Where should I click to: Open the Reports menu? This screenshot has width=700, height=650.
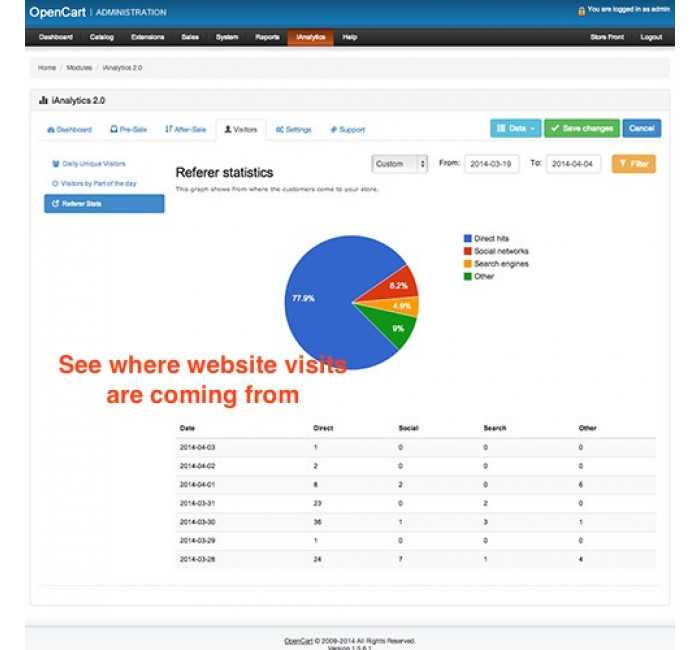267,37
